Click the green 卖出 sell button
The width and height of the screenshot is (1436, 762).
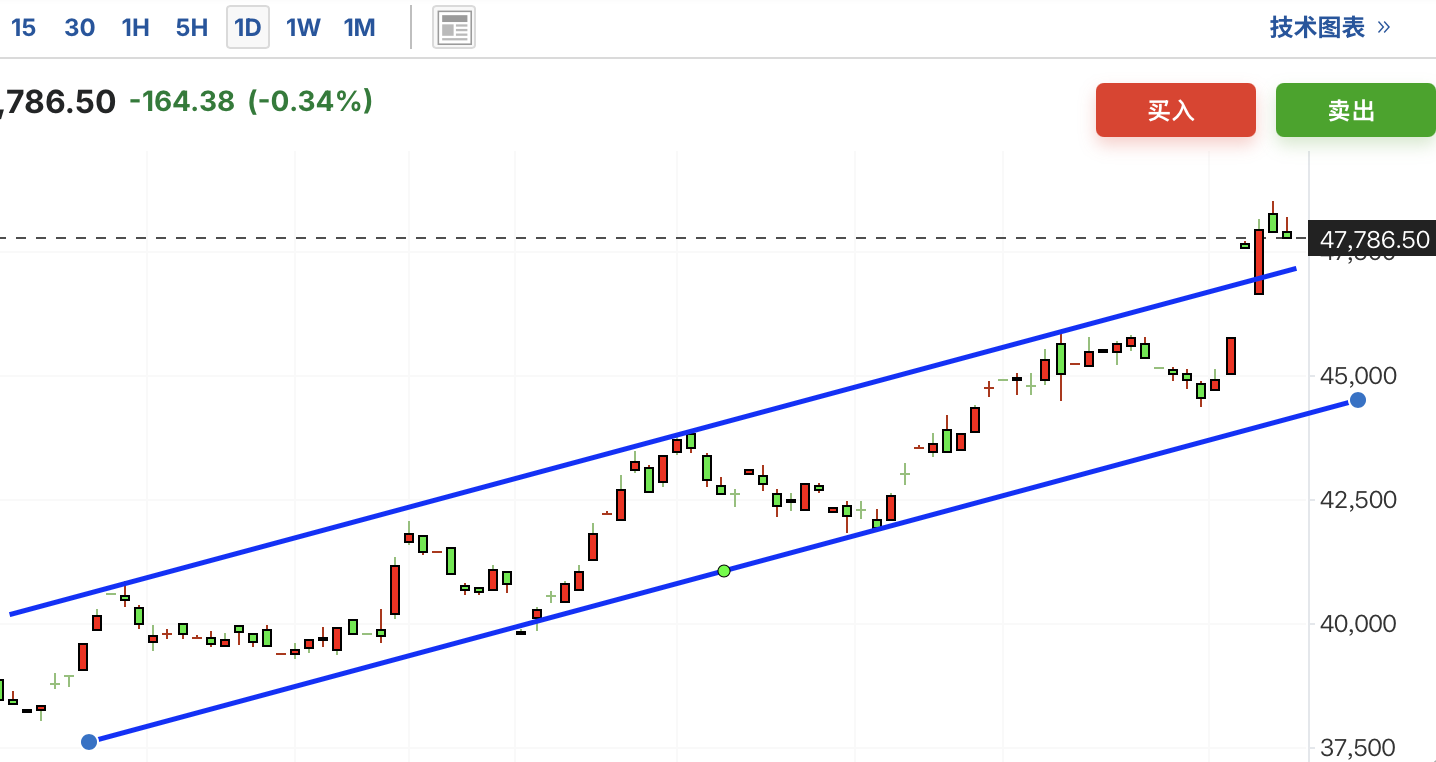coord(1355,110)
